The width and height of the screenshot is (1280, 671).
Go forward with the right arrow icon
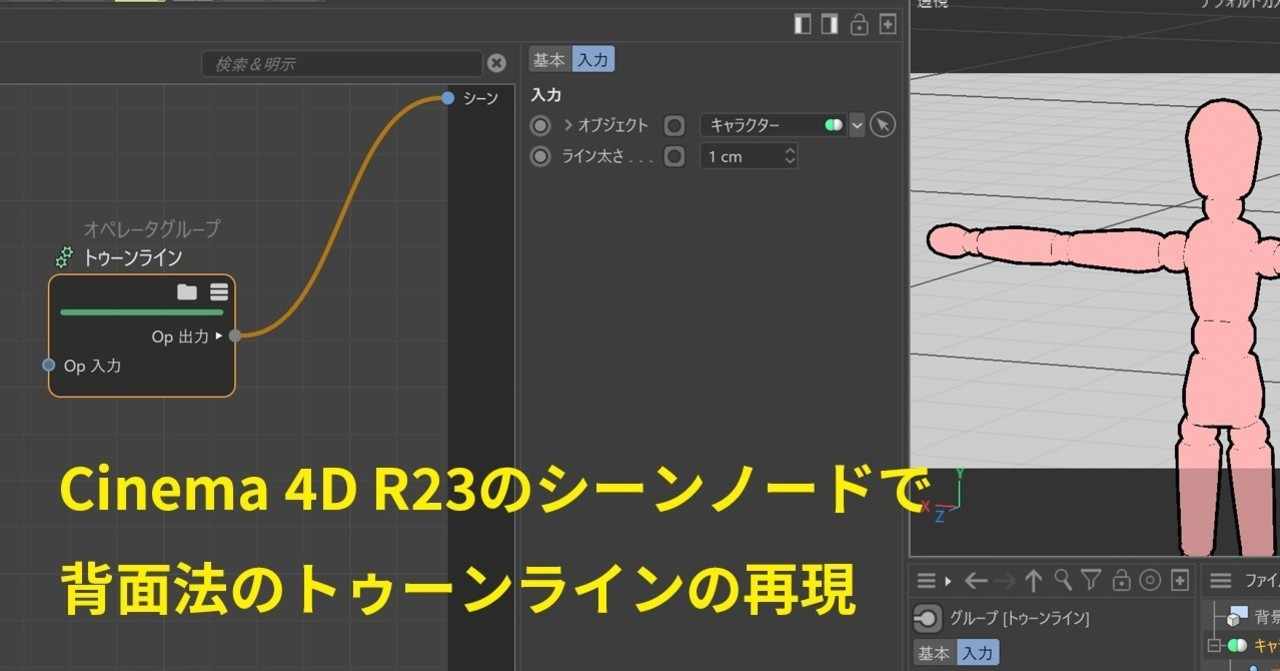click(1006, 580)
